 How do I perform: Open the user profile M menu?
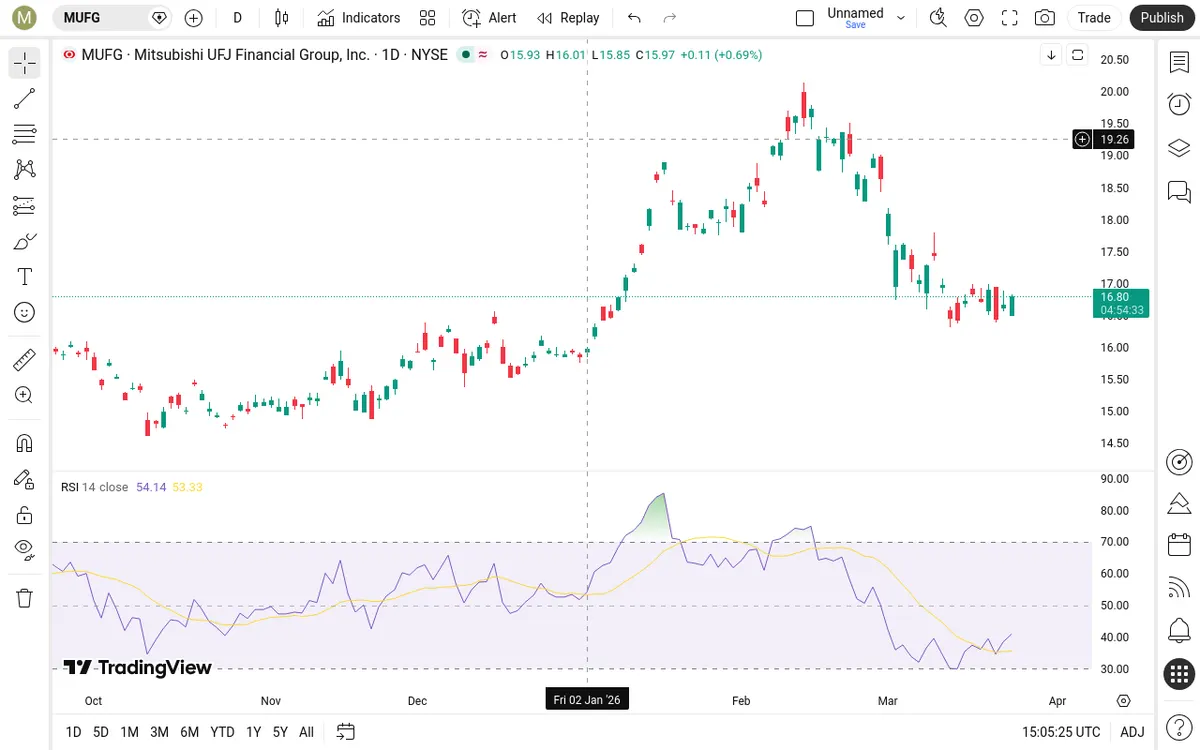point(25,18)
